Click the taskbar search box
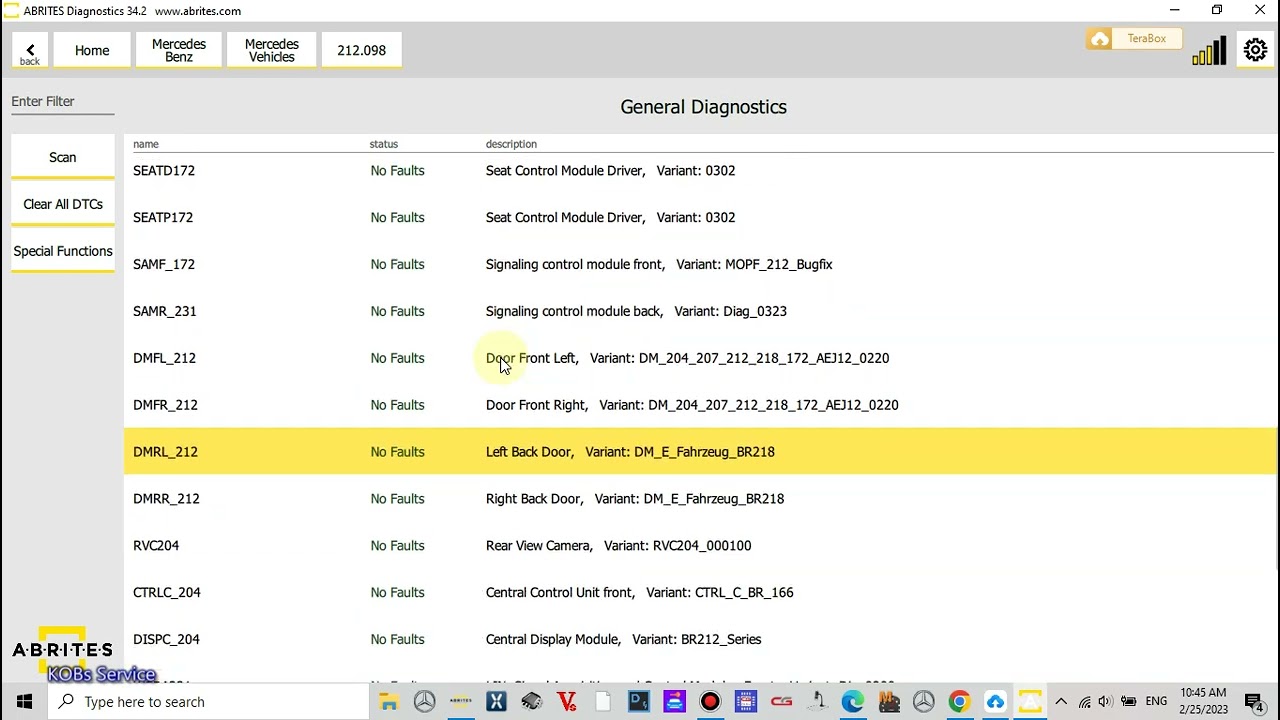 coord(210,702)
